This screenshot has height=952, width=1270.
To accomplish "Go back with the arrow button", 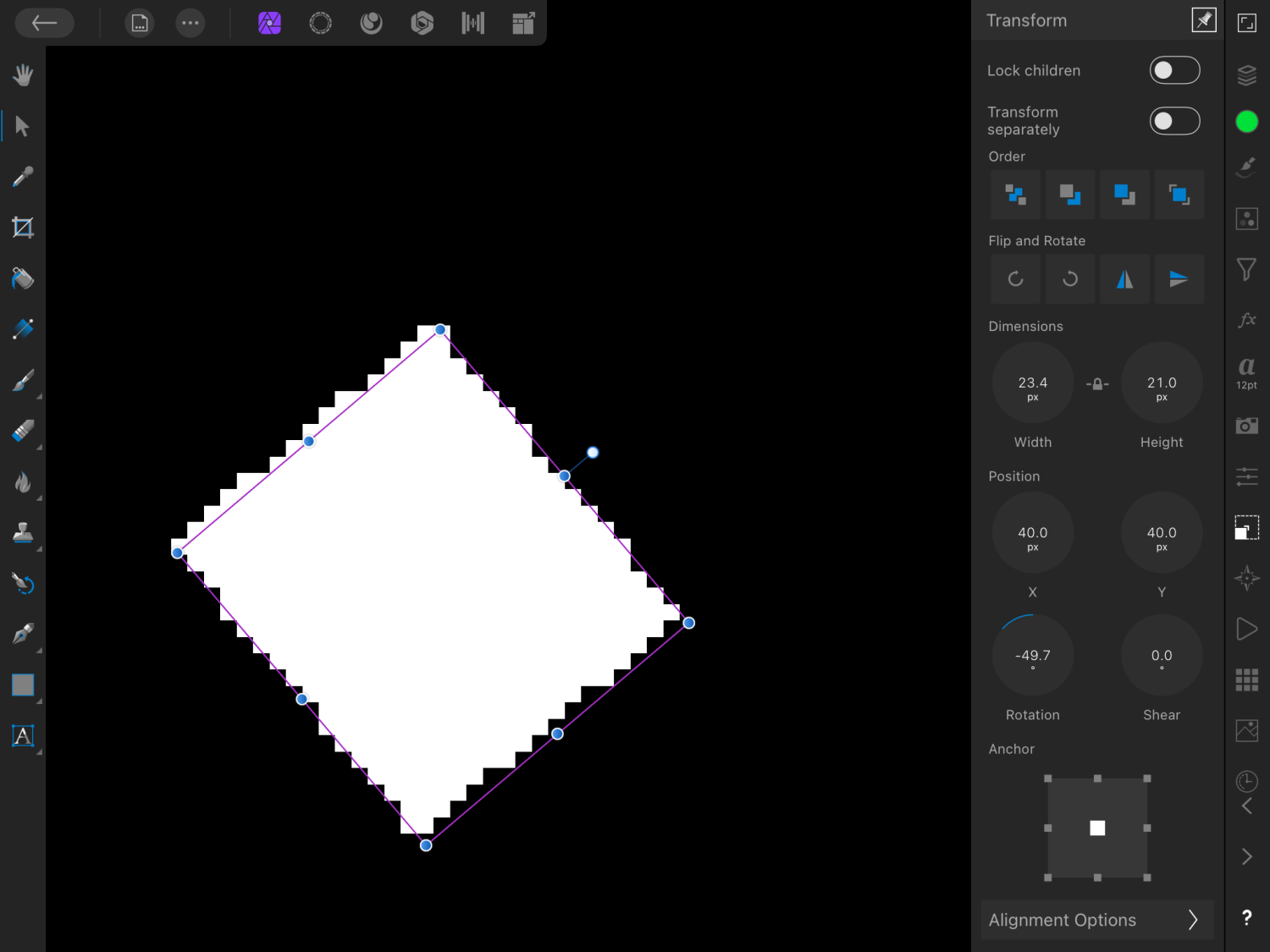I will 44,23.
